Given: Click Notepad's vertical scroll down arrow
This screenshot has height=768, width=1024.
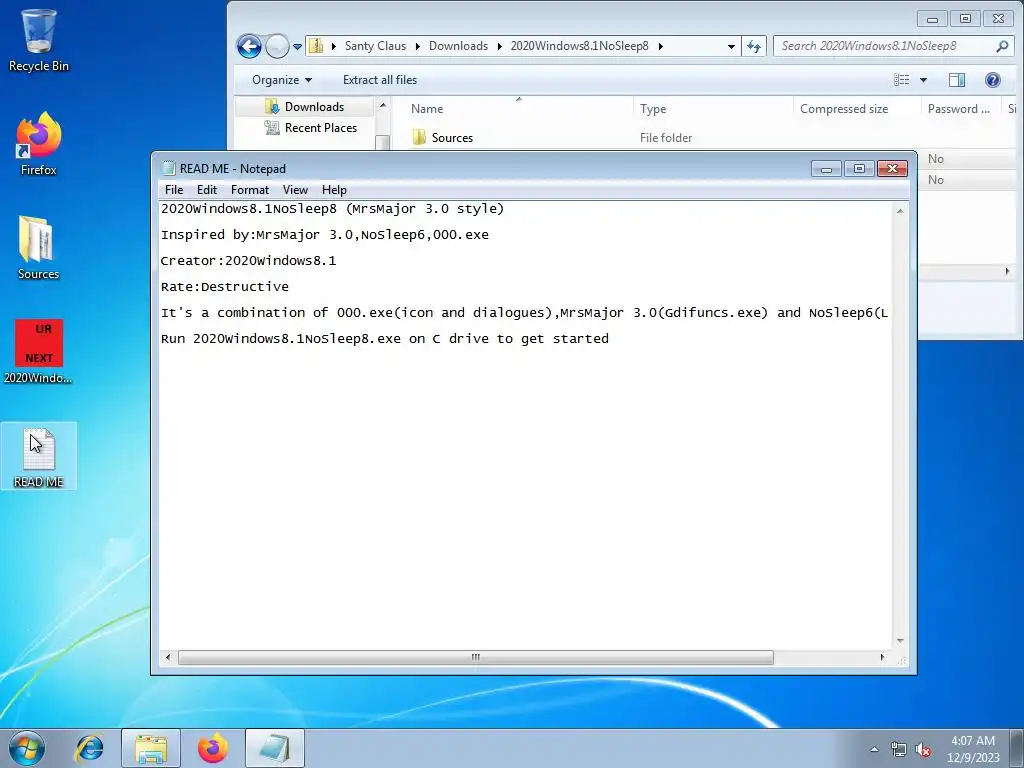Looking at the screenshot, I should point(900,641).
